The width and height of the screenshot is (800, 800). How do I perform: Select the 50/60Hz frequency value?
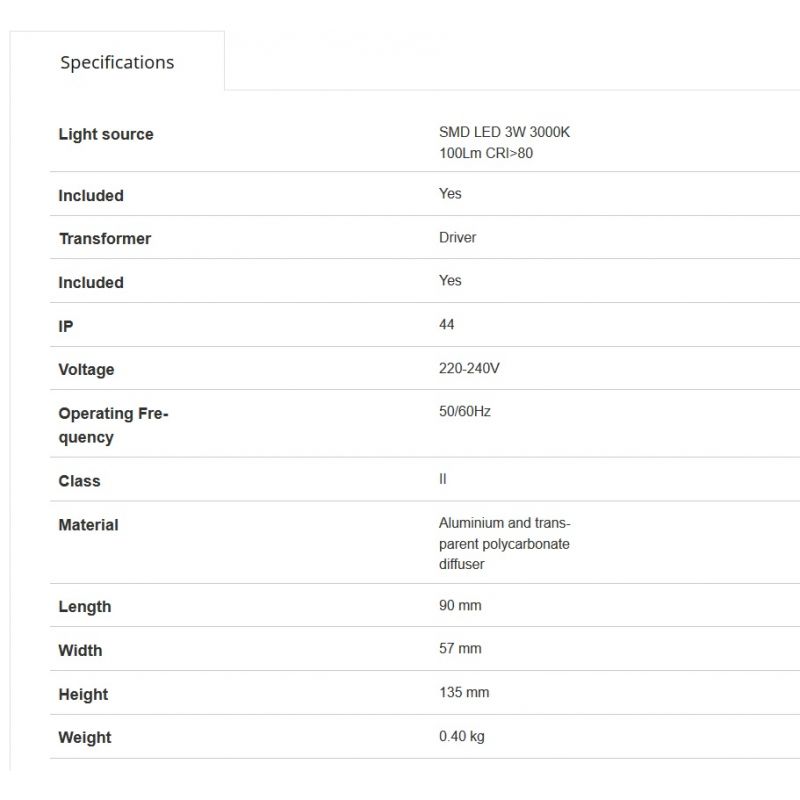465,412
